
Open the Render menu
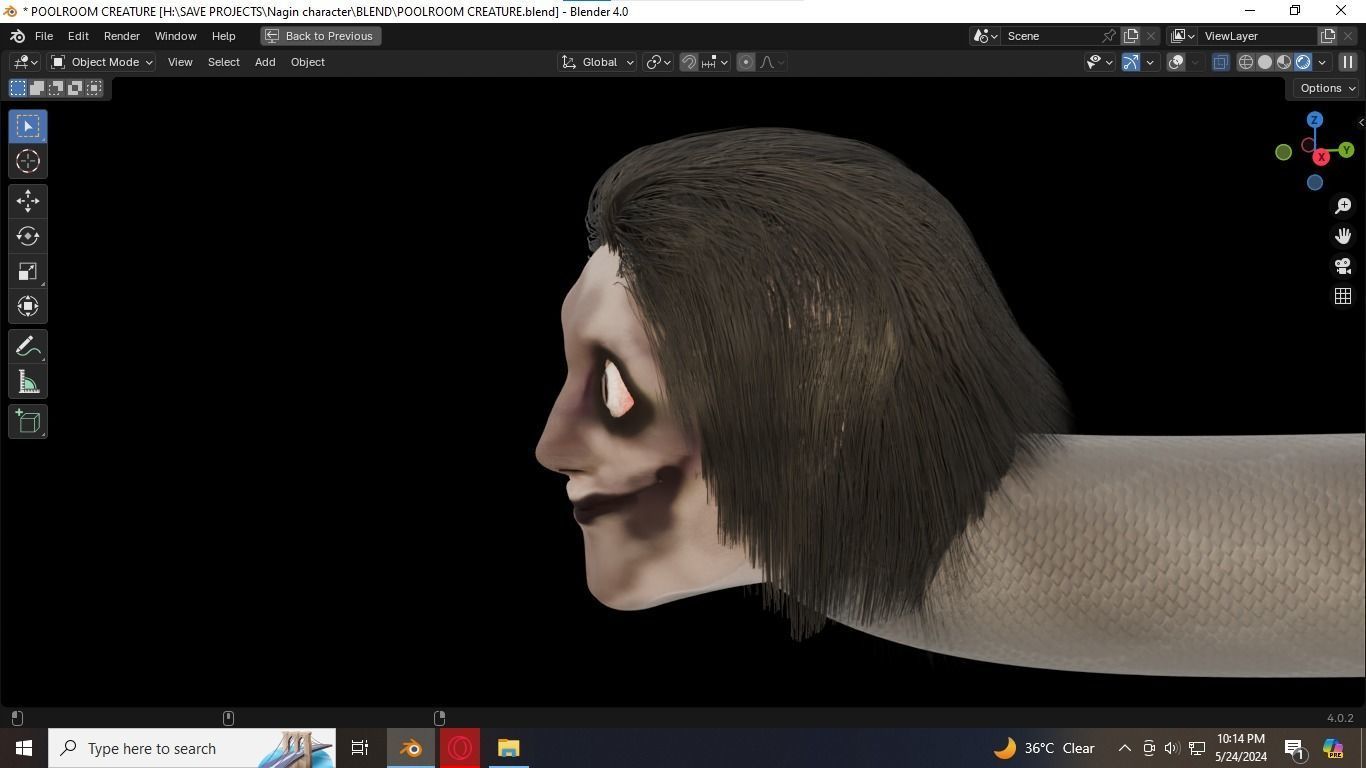(x=122, y=36)
